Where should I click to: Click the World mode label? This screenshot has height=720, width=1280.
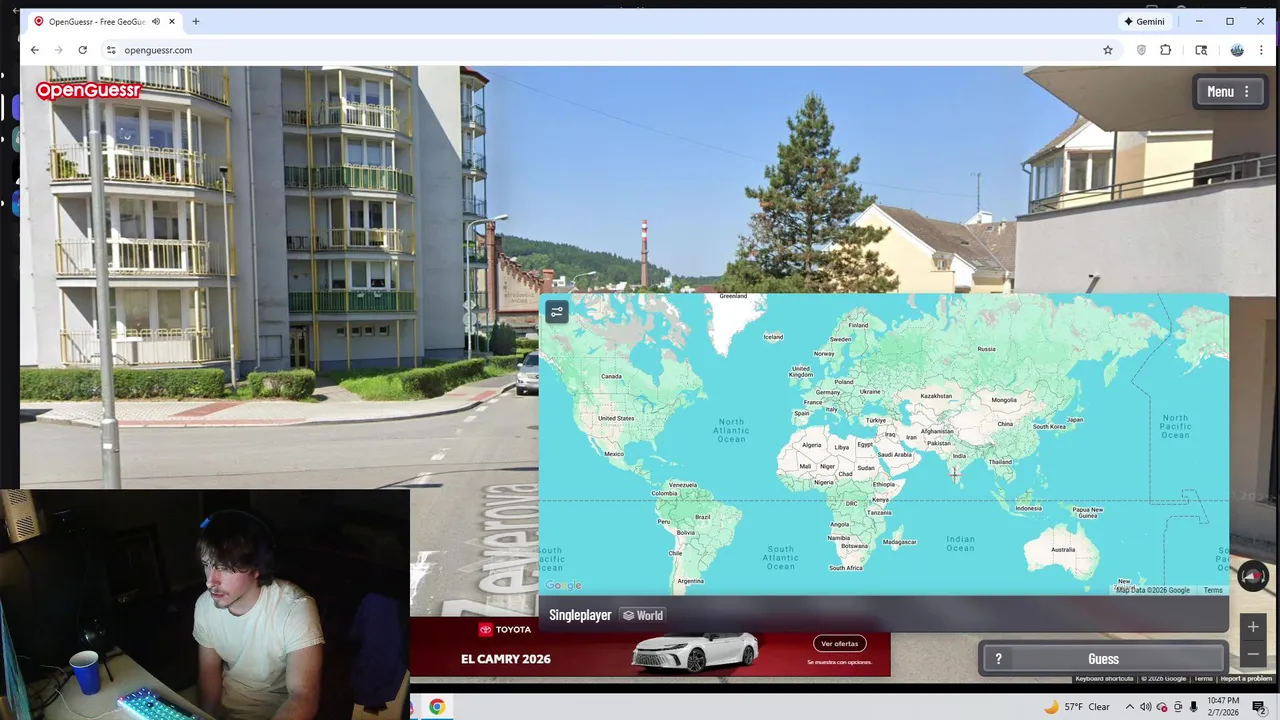(x=642, y=615)
